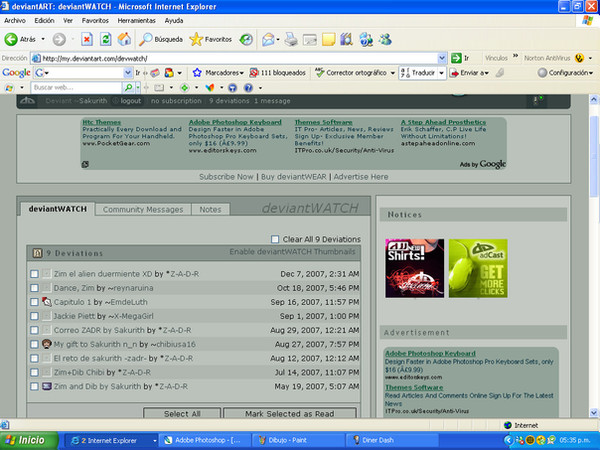This screenshot has height=450, width=600.
Task: Open the Messenger people icon
Action: click(385, 39)
